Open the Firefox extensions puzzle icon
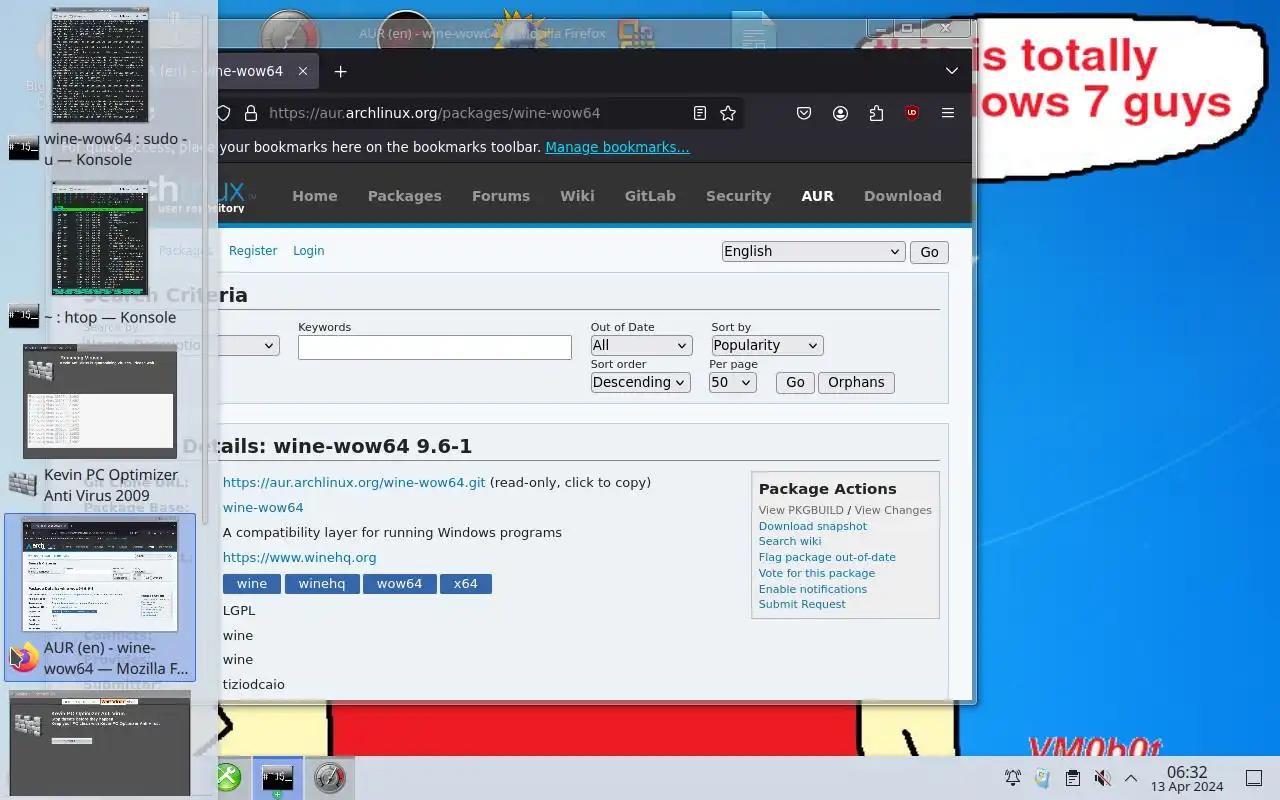Image resolution: width=1280 pixels, height=800 pixels. [876, 113]
